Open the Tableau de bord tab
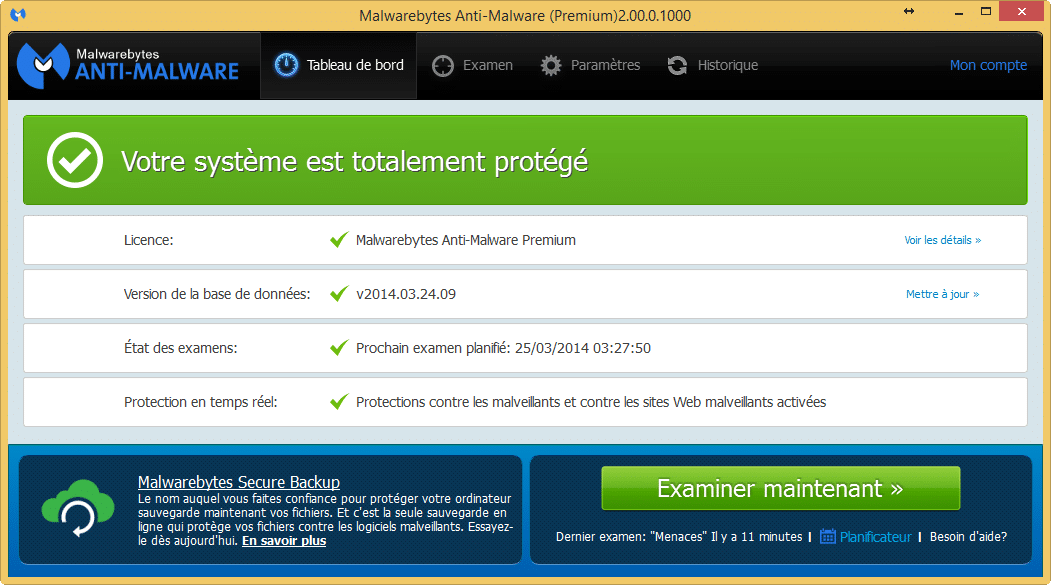 pyautogui.click(x=338, y=65)
